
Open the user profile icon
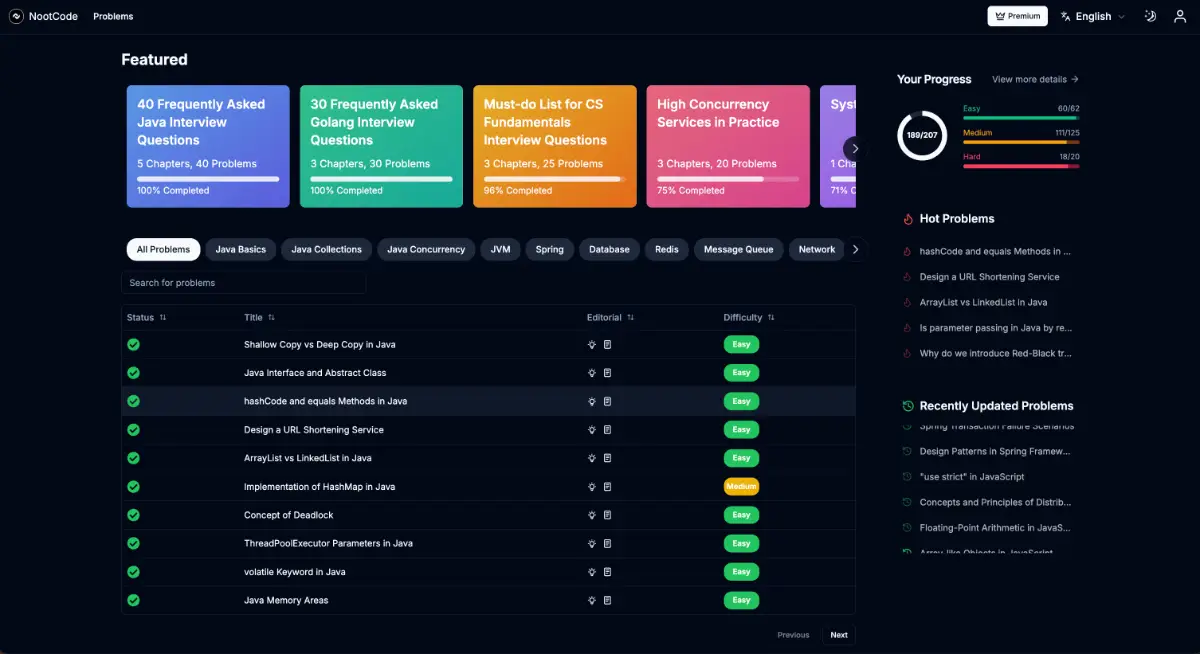pyautogui.click(x=1180, y=16)
